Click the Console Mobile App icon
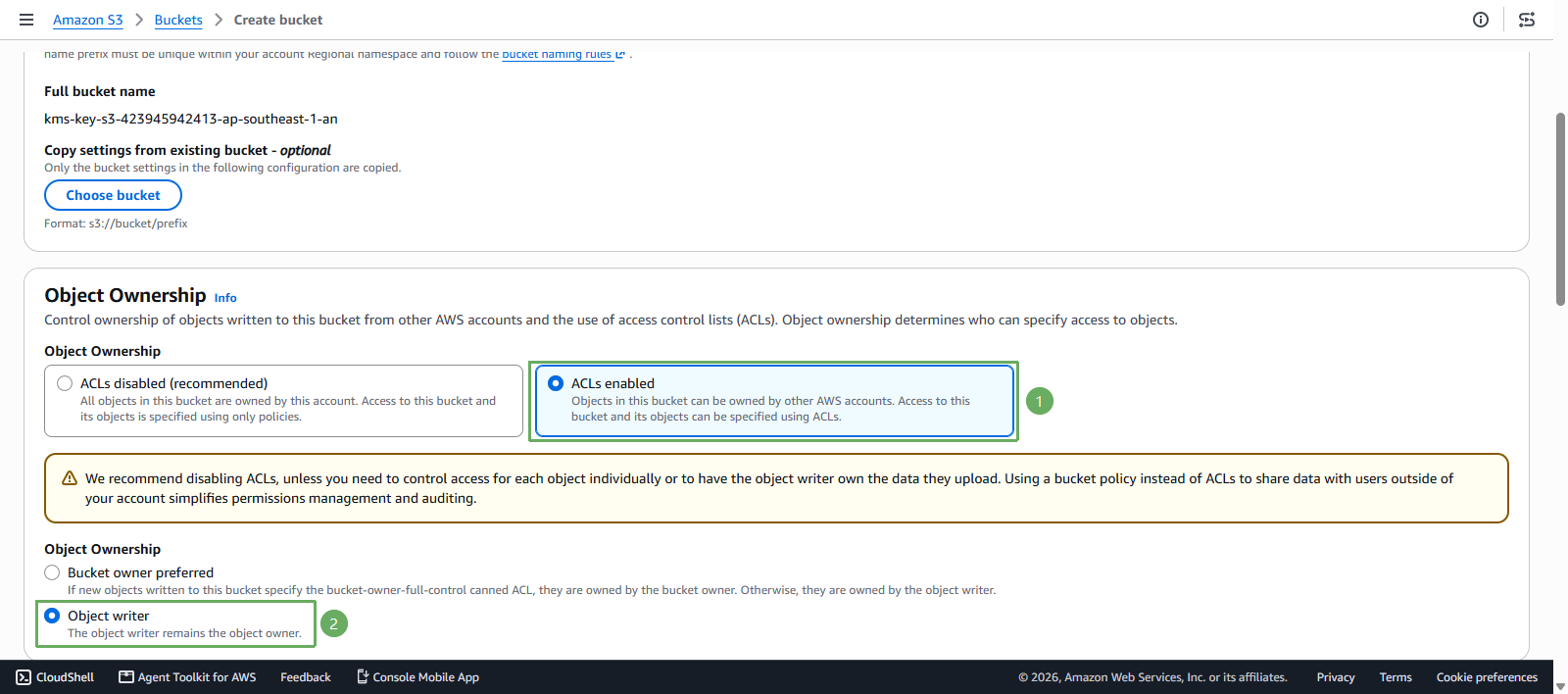1568x694 pixels. click(363, 677)
